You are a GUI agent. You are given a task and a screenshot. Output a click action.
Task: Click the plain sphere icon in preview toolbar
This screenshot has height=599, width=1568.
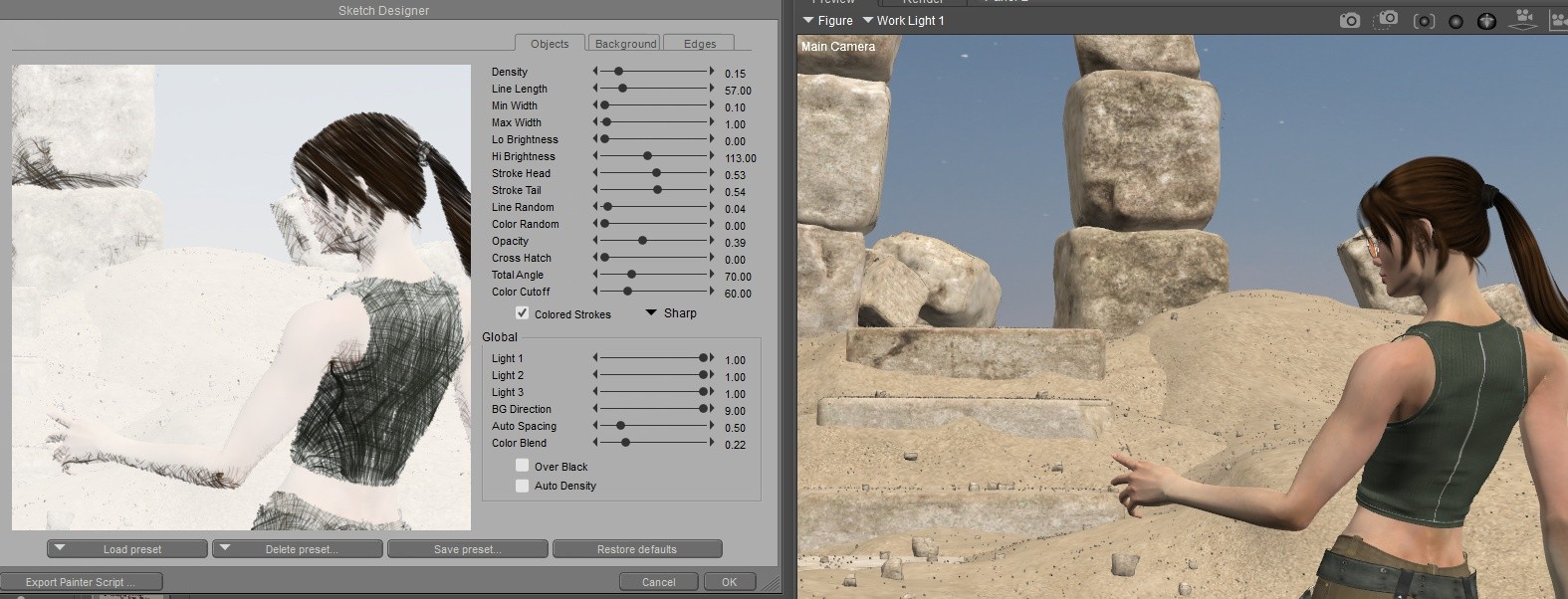1456,21
